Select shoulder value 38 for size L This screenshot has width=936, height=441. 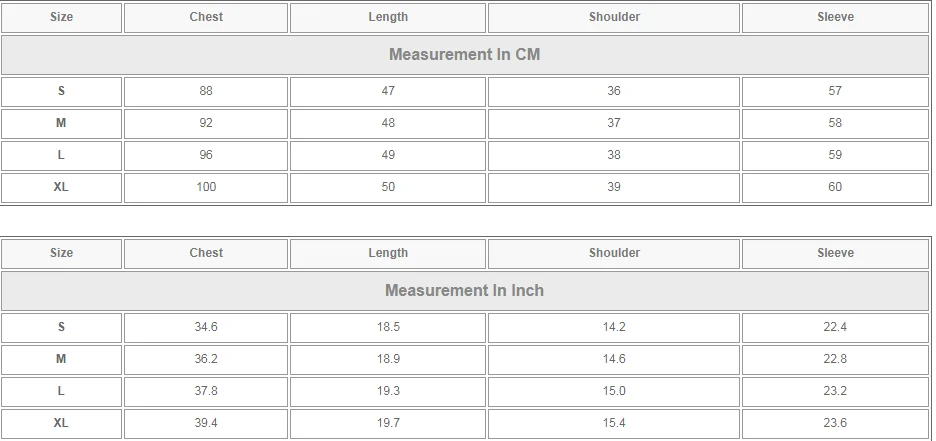614,155
